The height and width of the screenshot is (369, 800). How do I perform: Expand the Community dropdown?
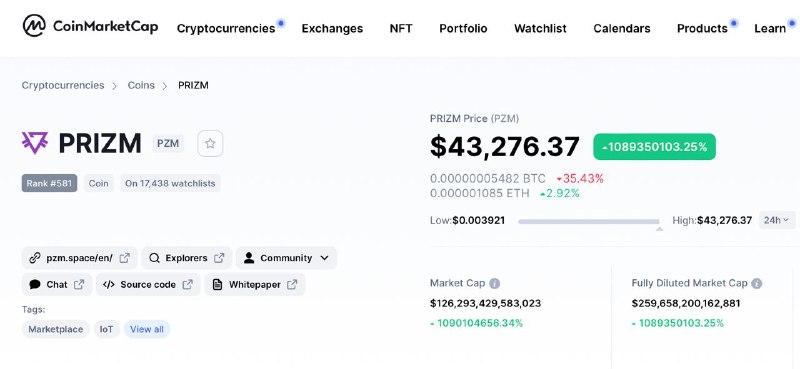pyautogui.click(x=286, y=258)
